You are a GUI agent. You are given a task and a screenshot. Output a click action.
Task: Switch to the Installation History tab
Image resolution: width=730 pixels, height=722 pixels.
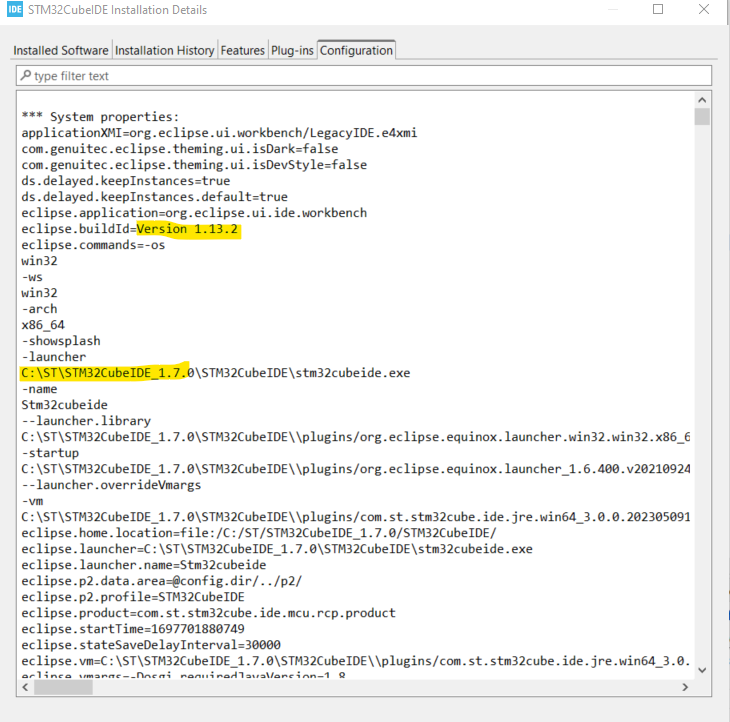pos(164,50)
